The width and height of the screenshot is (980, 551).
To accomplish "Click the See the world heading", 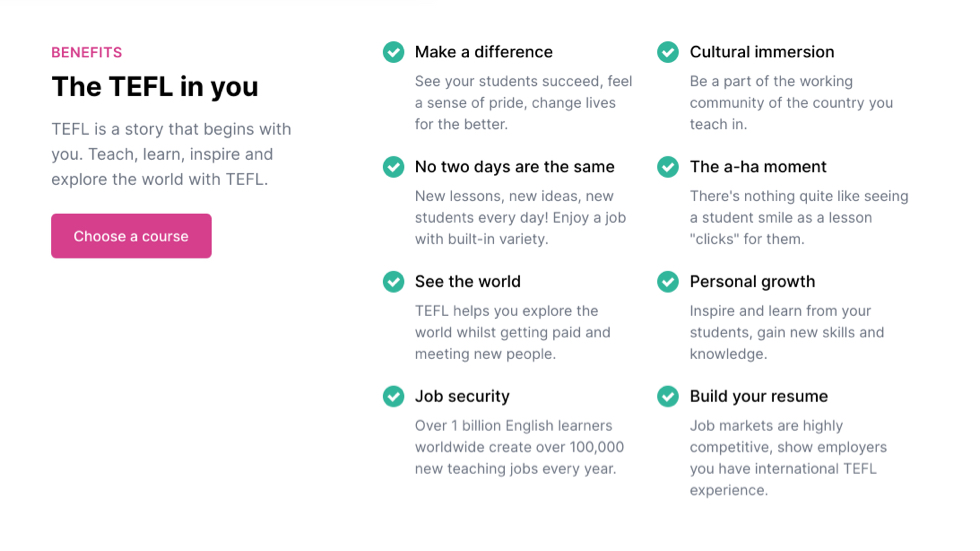I will pos(467,282).
